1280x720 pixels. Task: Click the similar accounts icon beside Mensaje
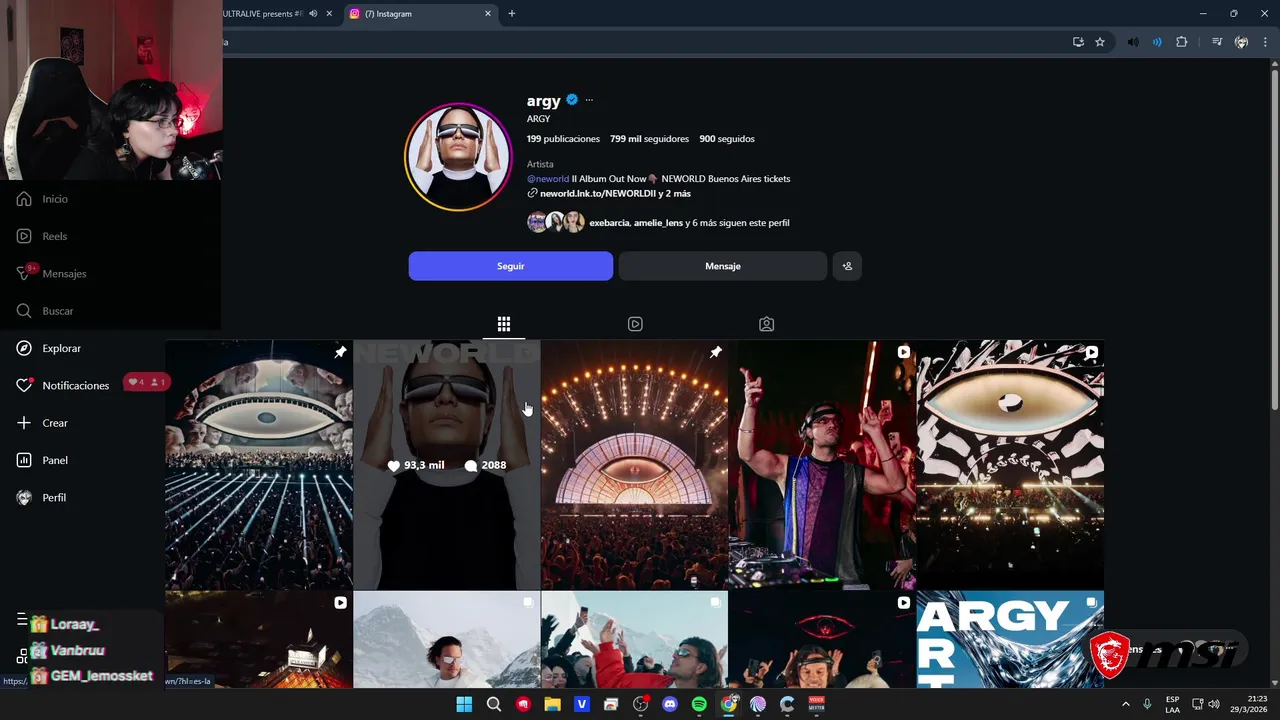coord(847,266)
